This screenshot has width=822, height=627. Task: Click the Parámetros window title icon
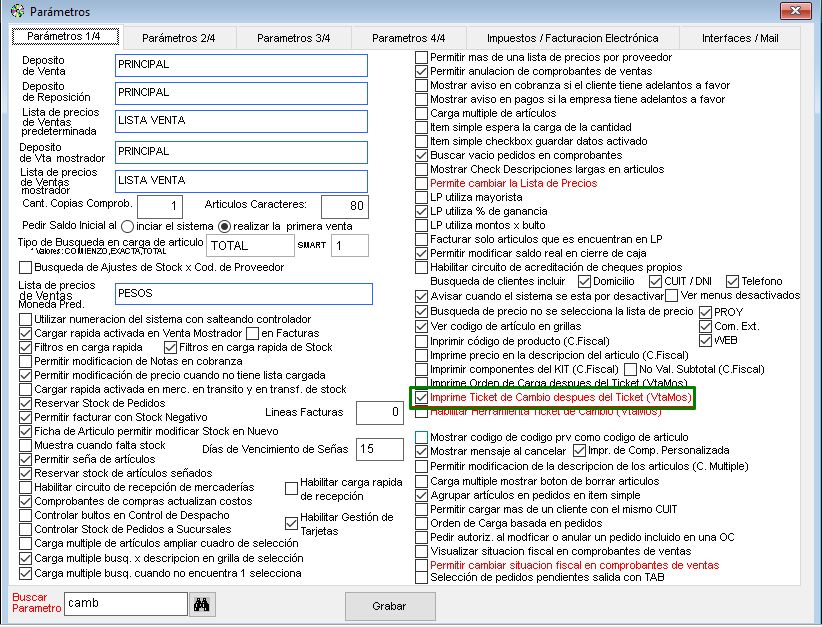[x=16, y=11]
